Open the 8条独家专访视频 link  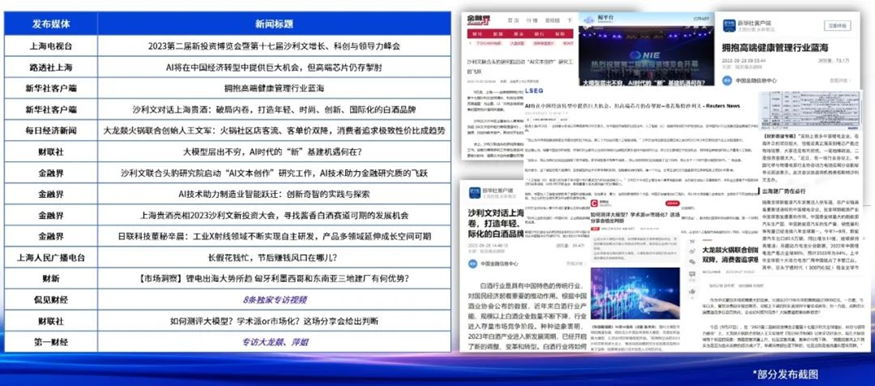(x=275, y=300)
